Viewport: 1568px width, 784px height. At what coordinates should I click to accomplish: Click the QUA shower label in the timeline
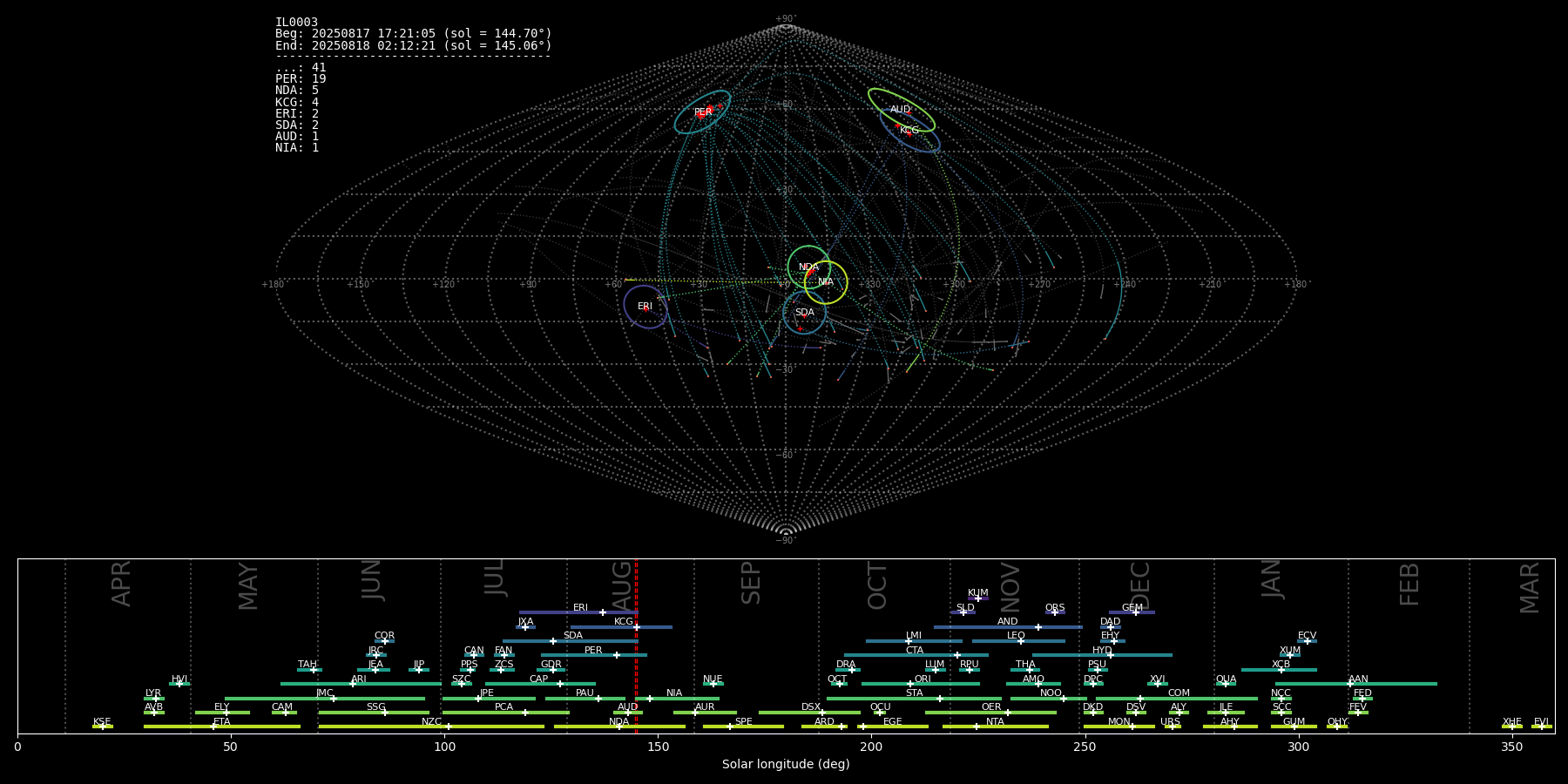point(1226,679)
